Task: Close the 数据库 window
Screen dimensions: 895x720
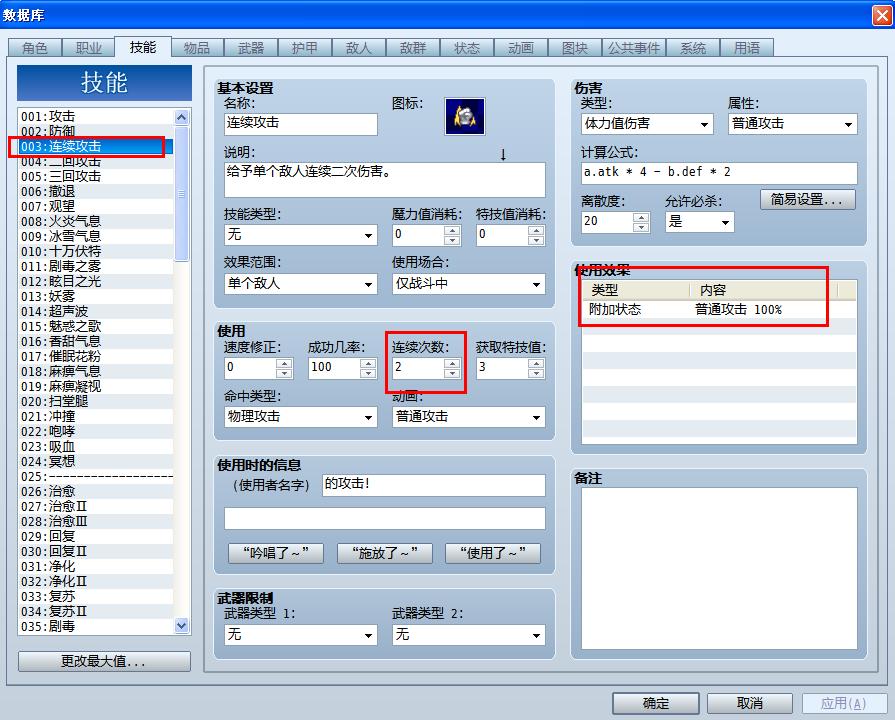Action: (x=882, y=15)
